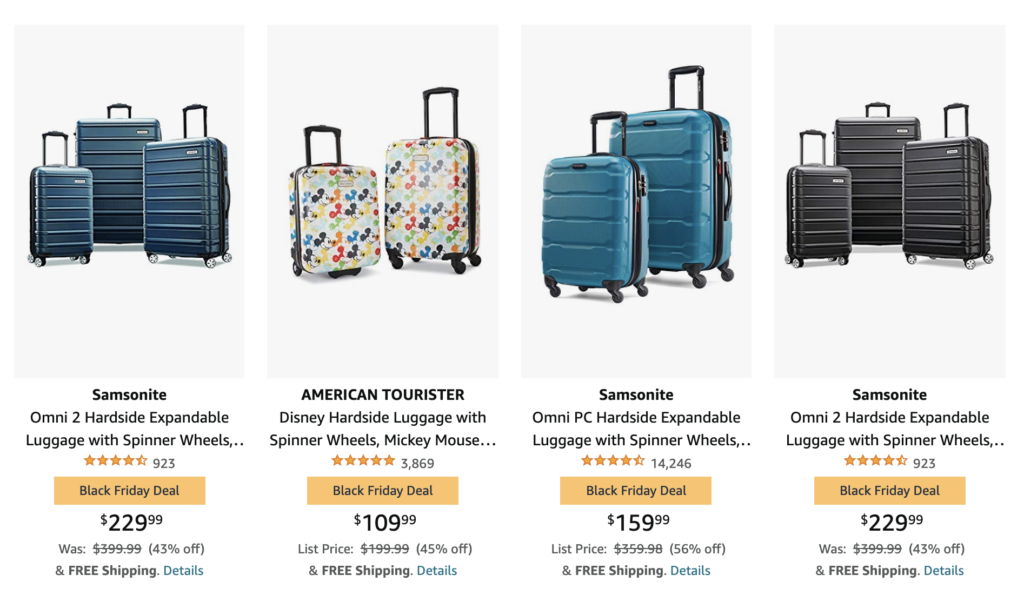The width and height of the screenshot is (1024, 602).
Task: Click the star rating under the teal Samsonite set
Action: (x=115, y=462)
